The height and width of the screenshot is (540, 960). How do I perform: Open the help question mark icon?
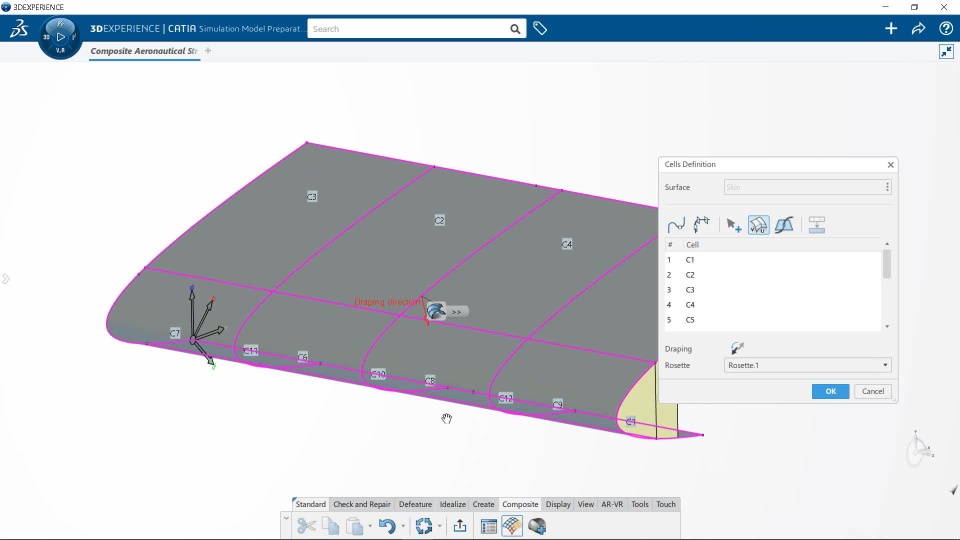coord(946,28)
